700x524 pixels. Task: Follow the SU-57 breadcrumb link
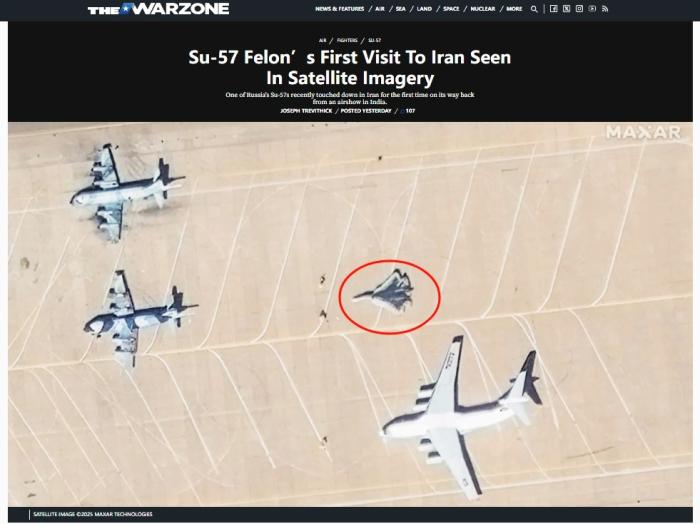(x=375, y=40)
